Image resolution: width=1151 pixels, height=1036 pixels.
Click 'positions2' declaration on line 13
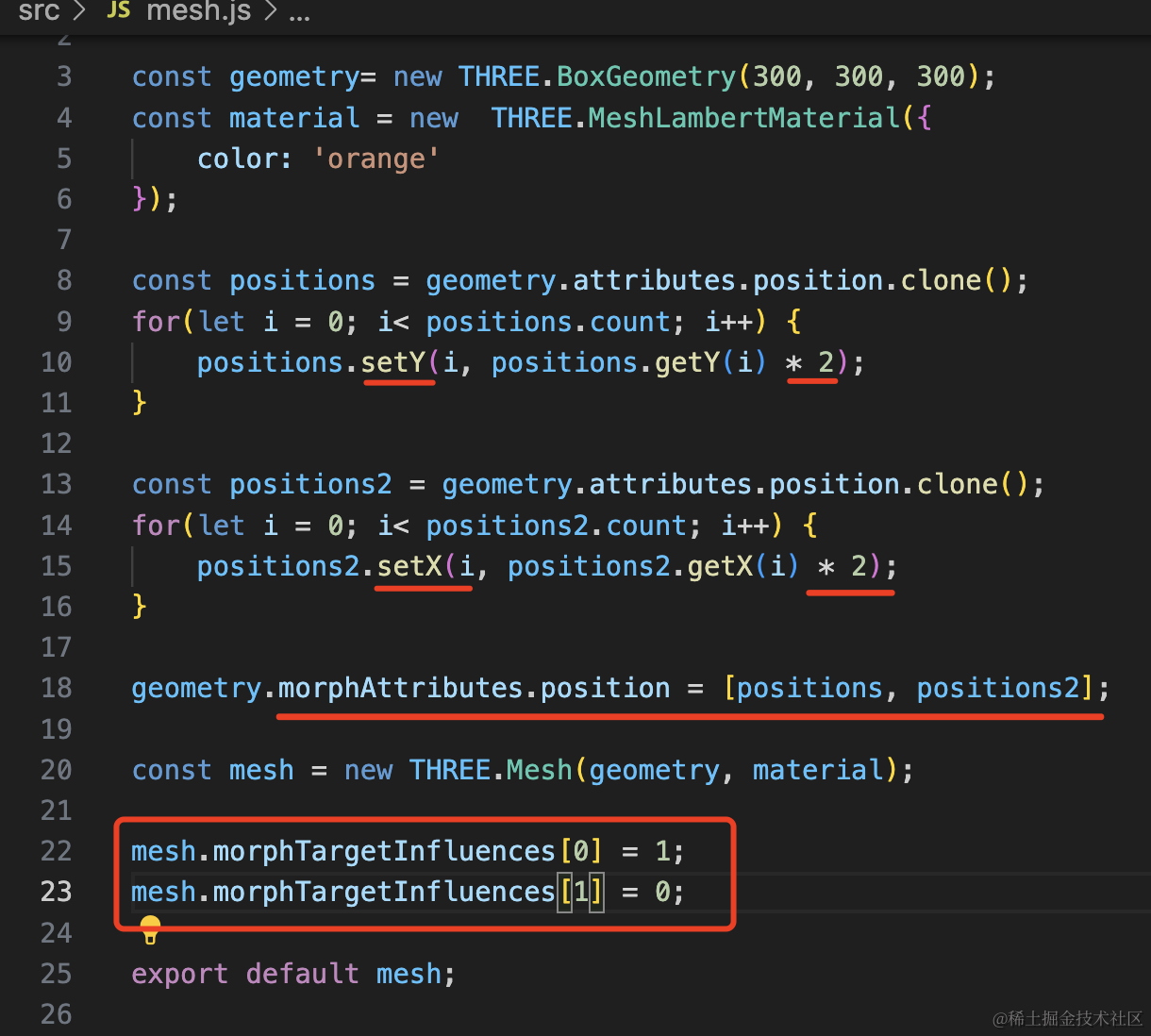coord(310,484)
